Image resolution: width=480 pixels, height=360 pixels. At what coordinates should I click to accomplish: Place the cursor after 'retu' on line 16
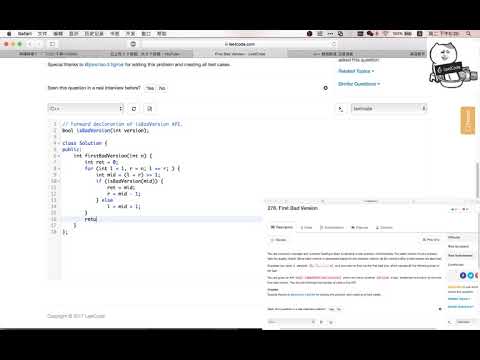(x=97, y=219)
